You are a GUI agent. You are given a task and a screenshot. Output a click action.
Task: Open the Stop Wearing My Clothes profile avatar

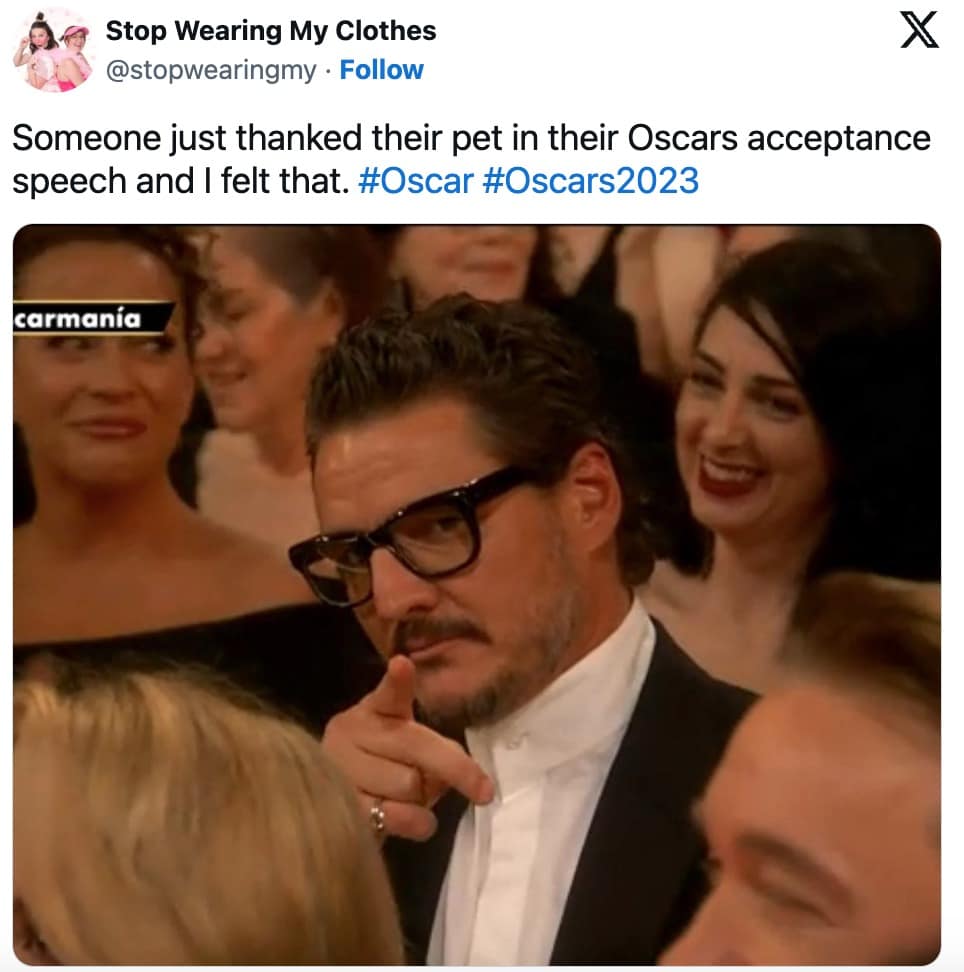tap(53, 51)
